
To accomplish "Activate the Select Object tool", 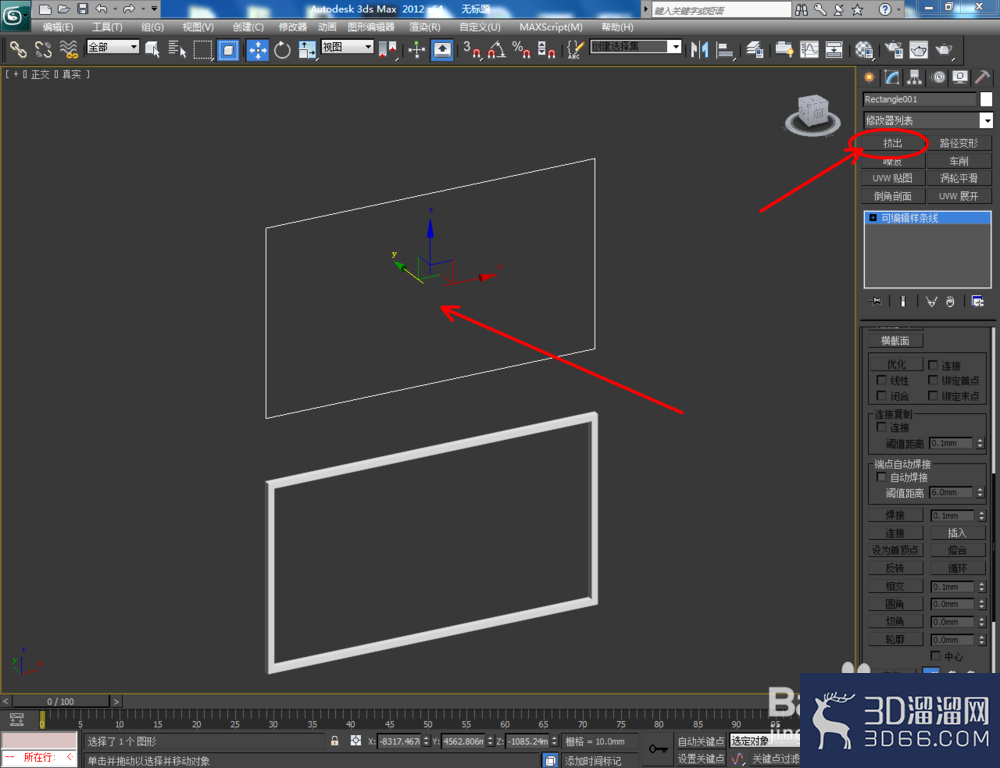I will 152,49.
